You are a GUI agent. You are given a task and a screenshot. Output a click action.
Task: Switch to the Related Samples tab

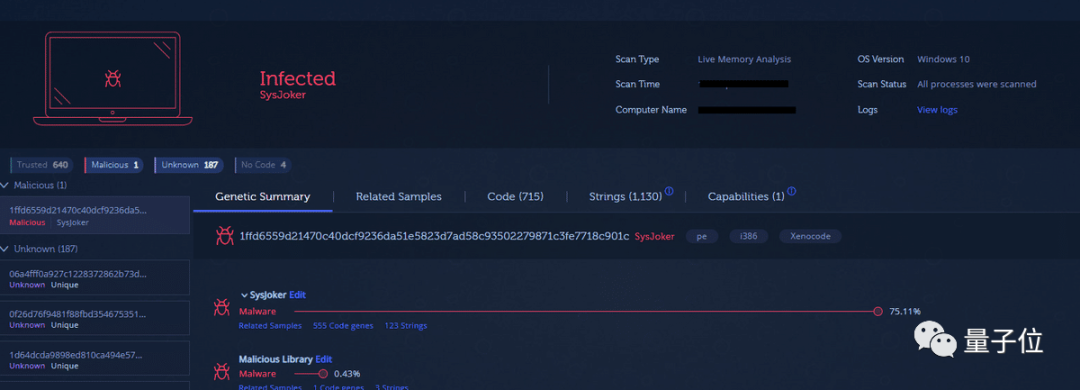pyautogui.click(x=399, y=196)
